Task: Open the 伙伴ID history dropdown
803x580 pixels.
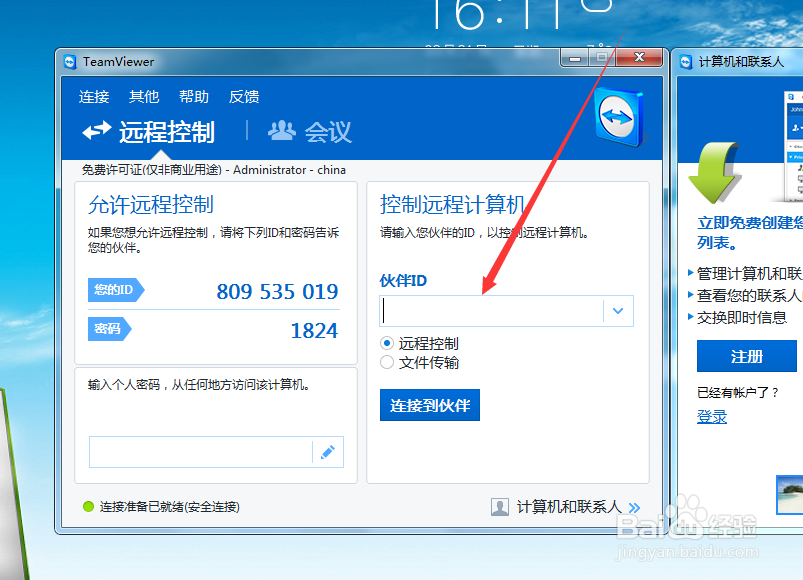Action: pos(619,311)
